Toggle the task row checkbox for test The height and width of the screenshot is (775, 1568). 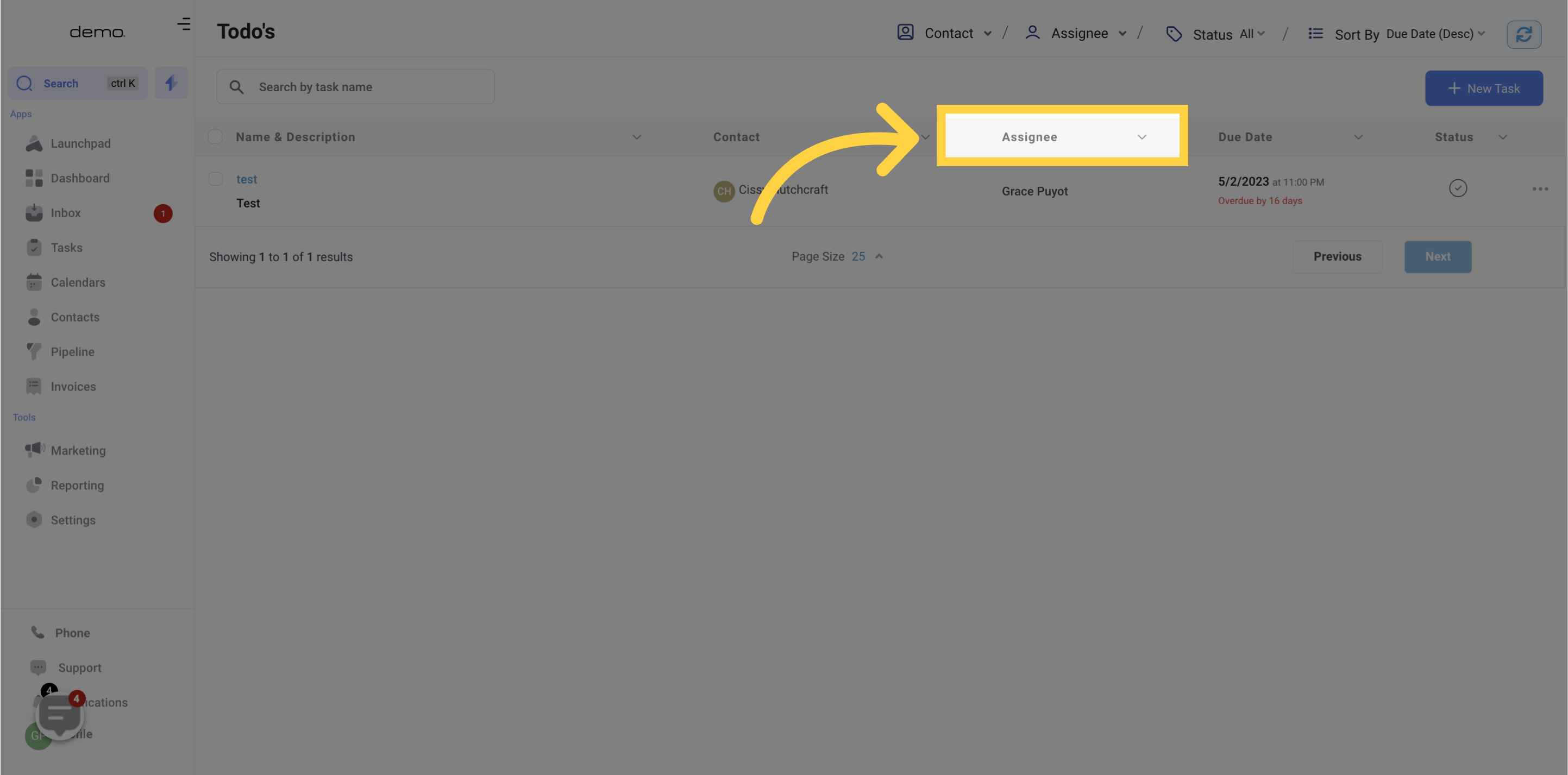click(x=216, y=180)
